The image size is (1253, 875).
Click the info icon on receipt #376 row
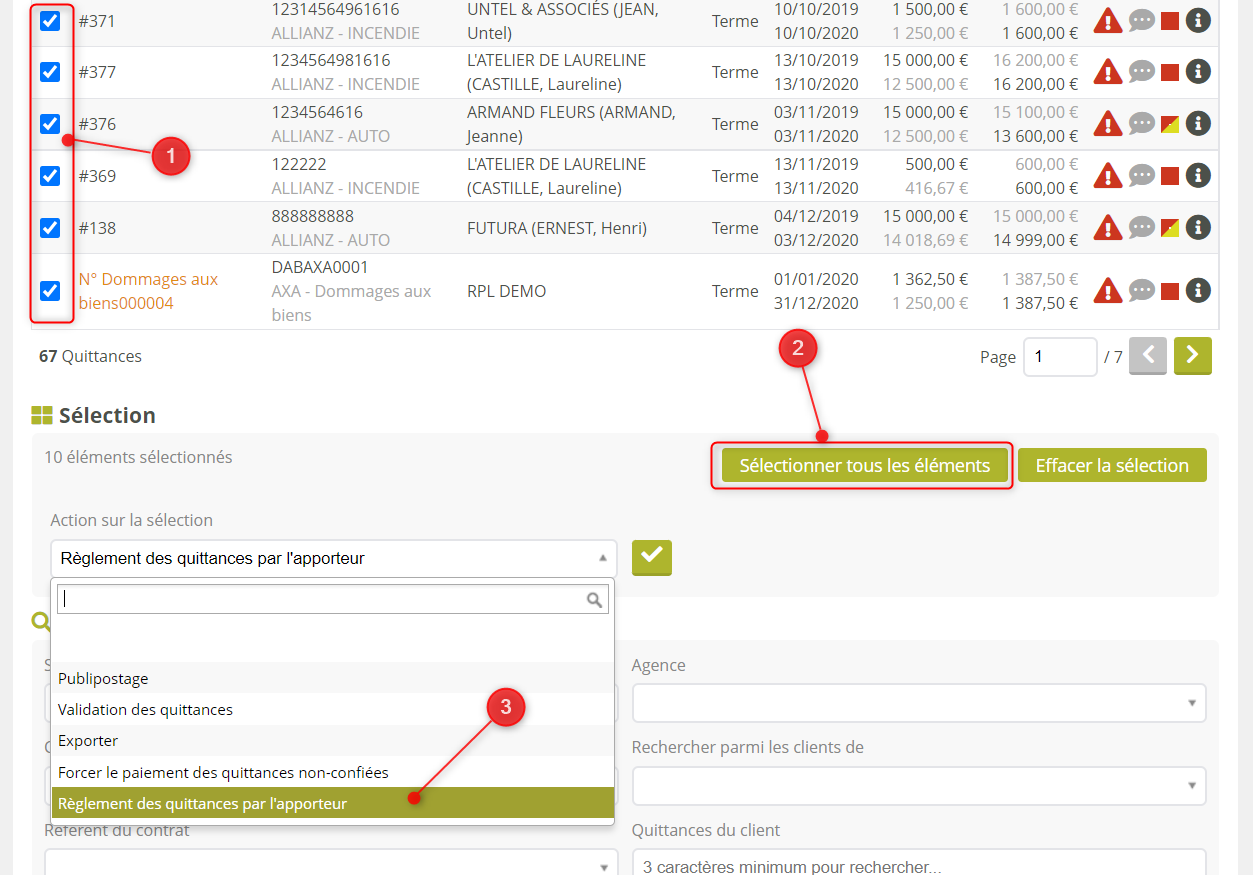[x=1198, y=123]
